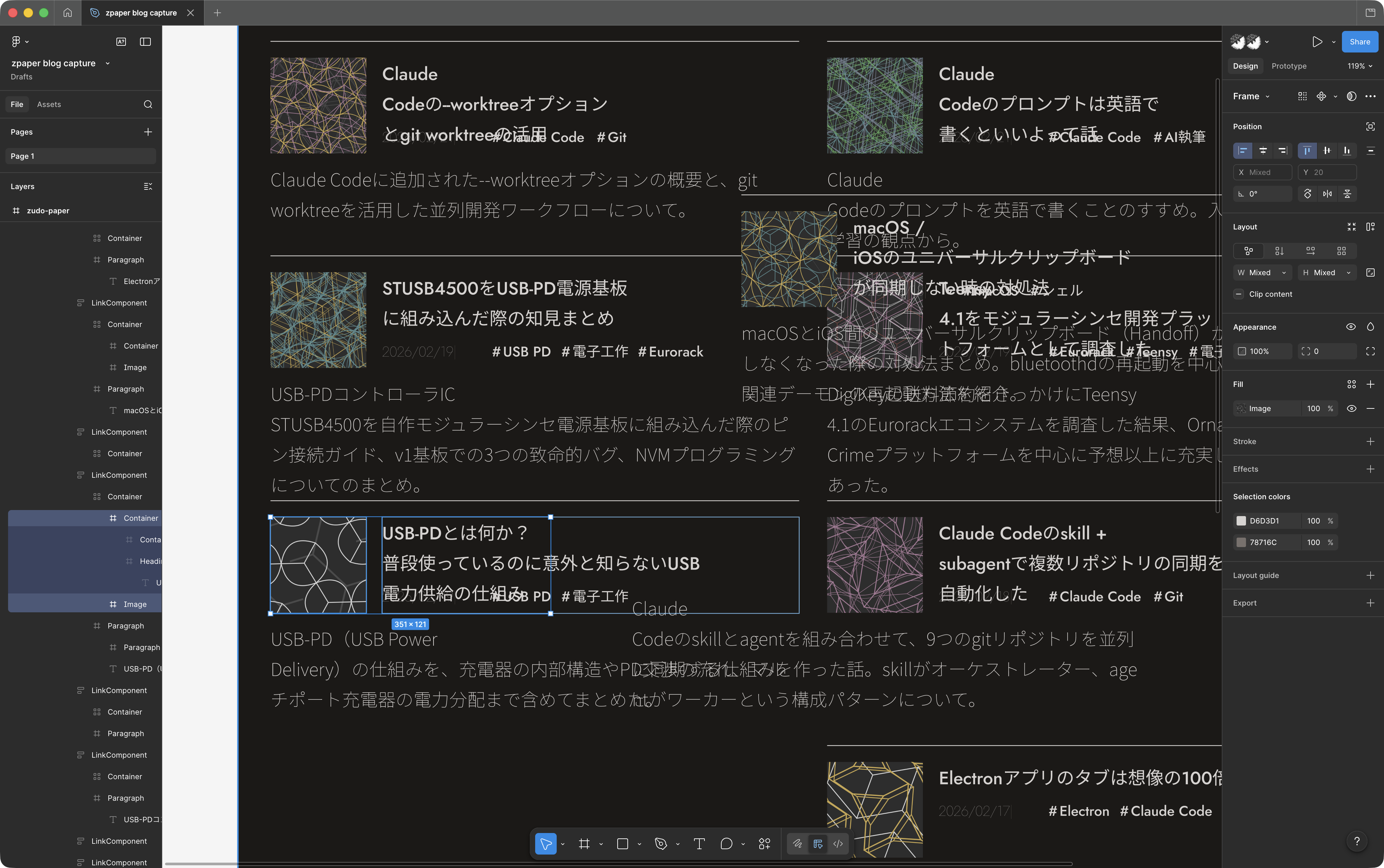The height and width of the screenshot is (868, 1384).
Task: Open the Assets panel tab
Action: 49,104
